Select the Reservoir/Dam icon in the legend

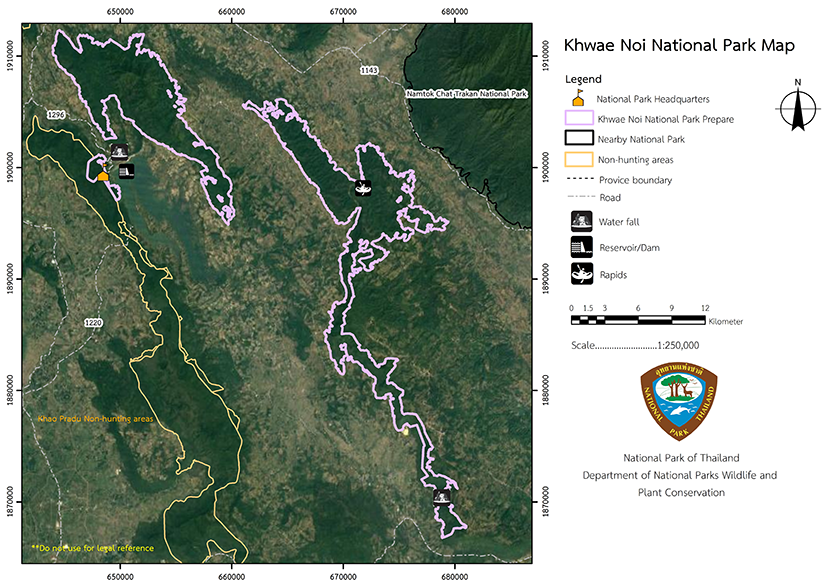(579, 248)
